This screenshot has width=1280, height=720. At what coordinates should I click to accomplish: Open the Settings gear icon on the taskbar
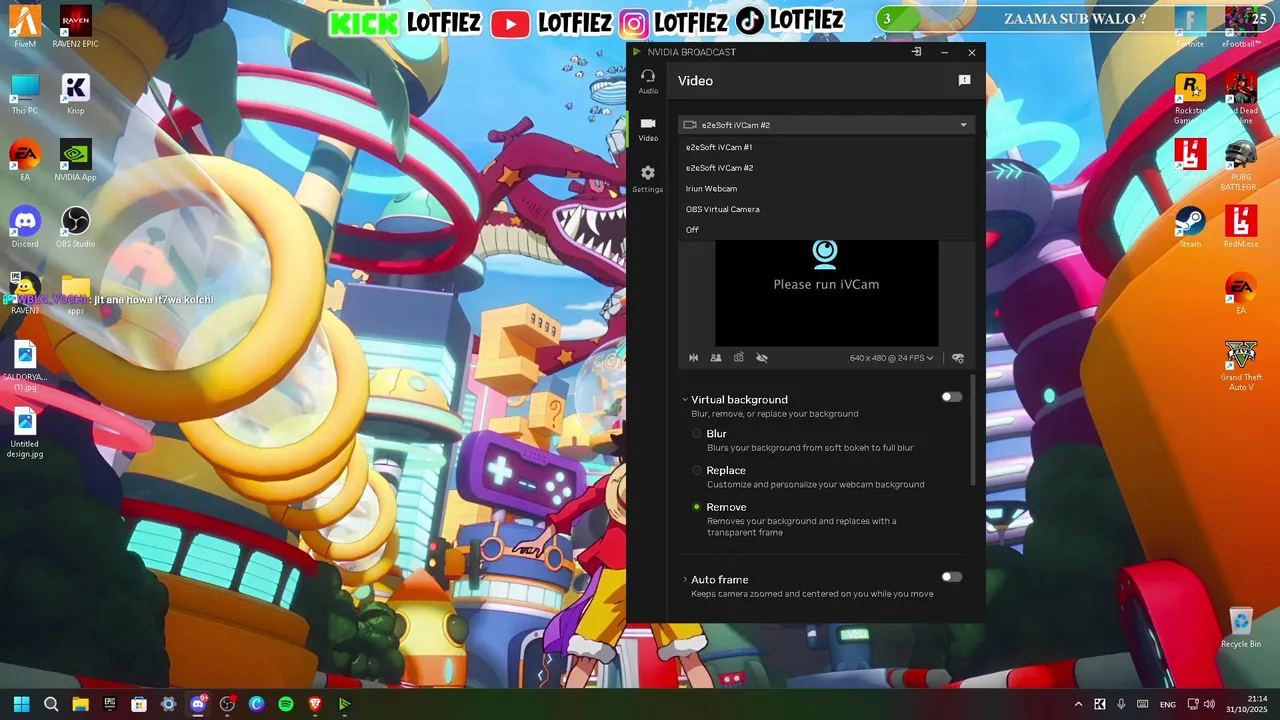168,704
